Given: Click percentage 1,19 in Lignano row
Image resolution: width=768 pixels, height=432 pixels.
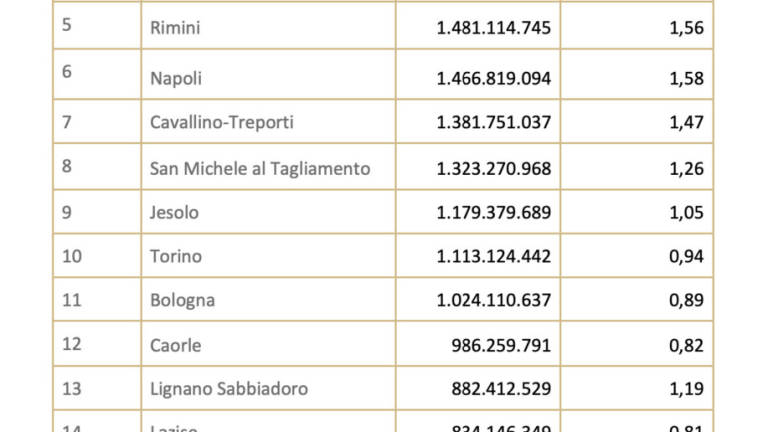Looking at the screenshot, I should (x=686, y=389).
